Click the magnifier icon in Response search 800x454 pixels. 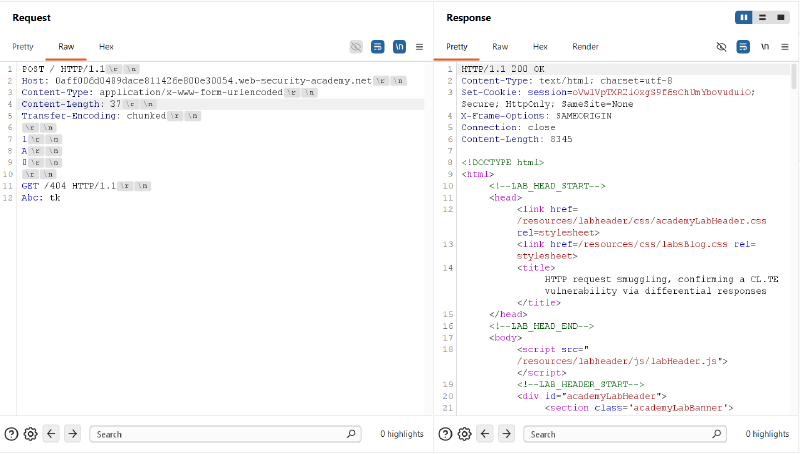(x=716, y=434)
